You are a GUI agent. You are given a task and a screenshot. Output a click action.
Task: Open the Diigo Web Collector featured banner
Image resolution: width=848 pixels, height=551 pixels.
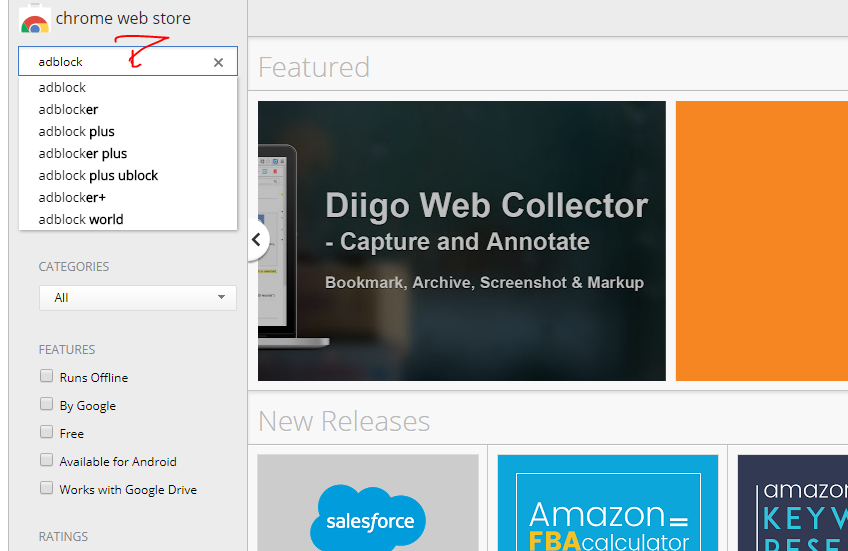point(462,241)
